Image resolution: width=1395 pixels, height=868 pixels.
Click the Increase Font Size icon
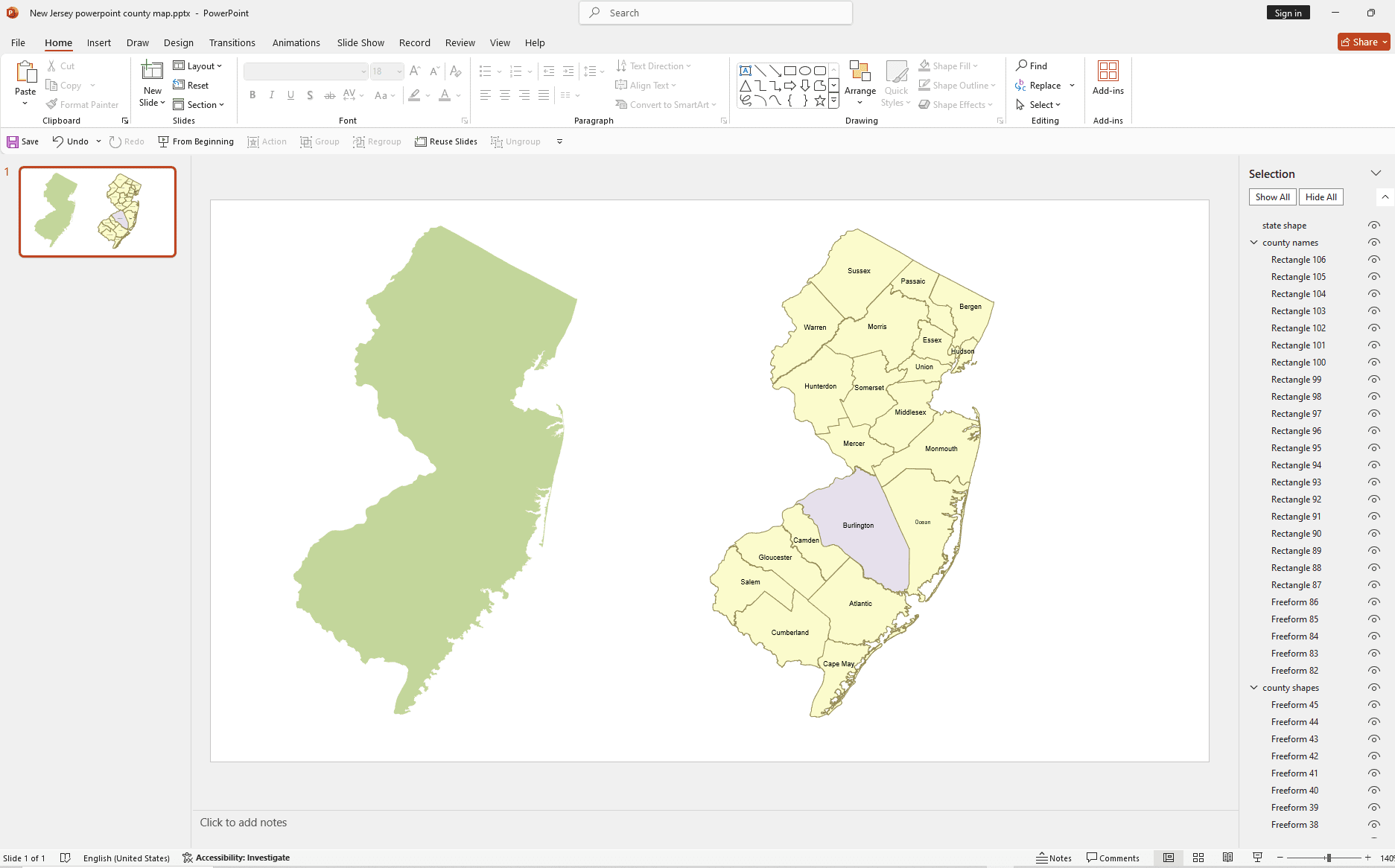coord(415,71)
